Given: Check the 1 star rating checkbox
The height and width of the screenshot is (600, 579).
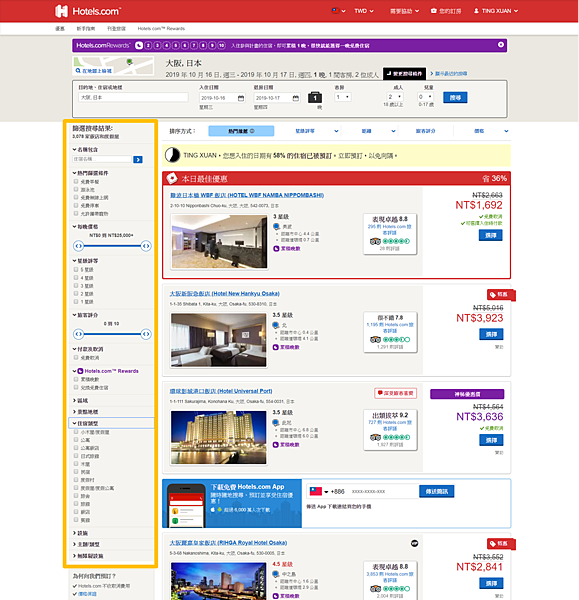Looking at the screenshot, I should (x=76, y=302).
